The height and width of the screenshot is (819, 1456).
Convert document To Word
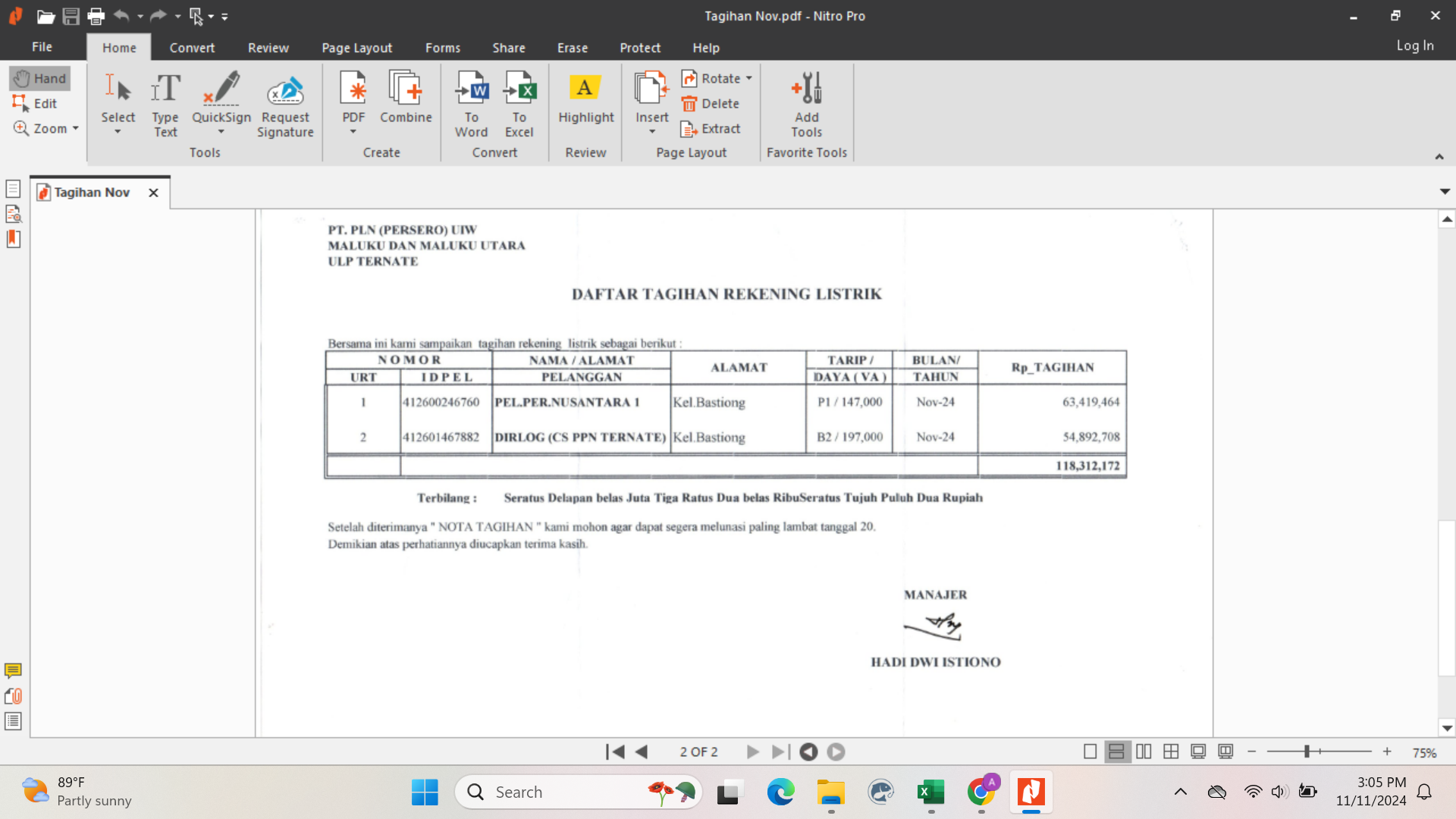[x=472, y=105]
